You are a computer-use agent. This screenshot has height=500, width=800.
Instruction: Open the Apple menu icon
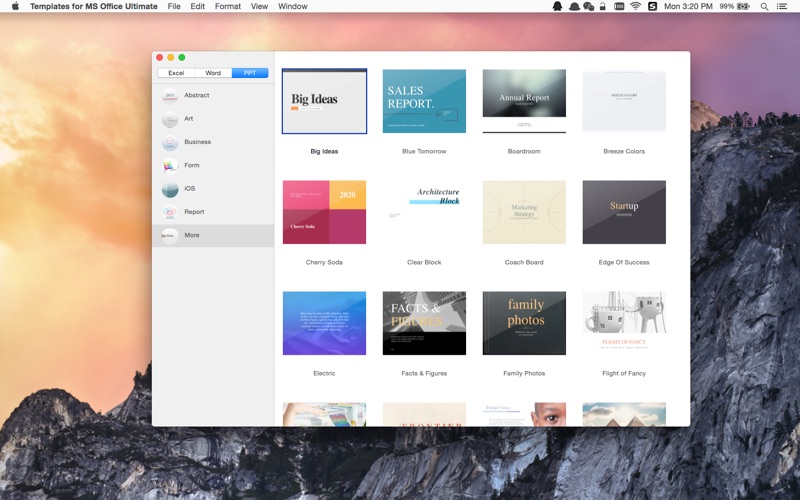coord(15,6)
